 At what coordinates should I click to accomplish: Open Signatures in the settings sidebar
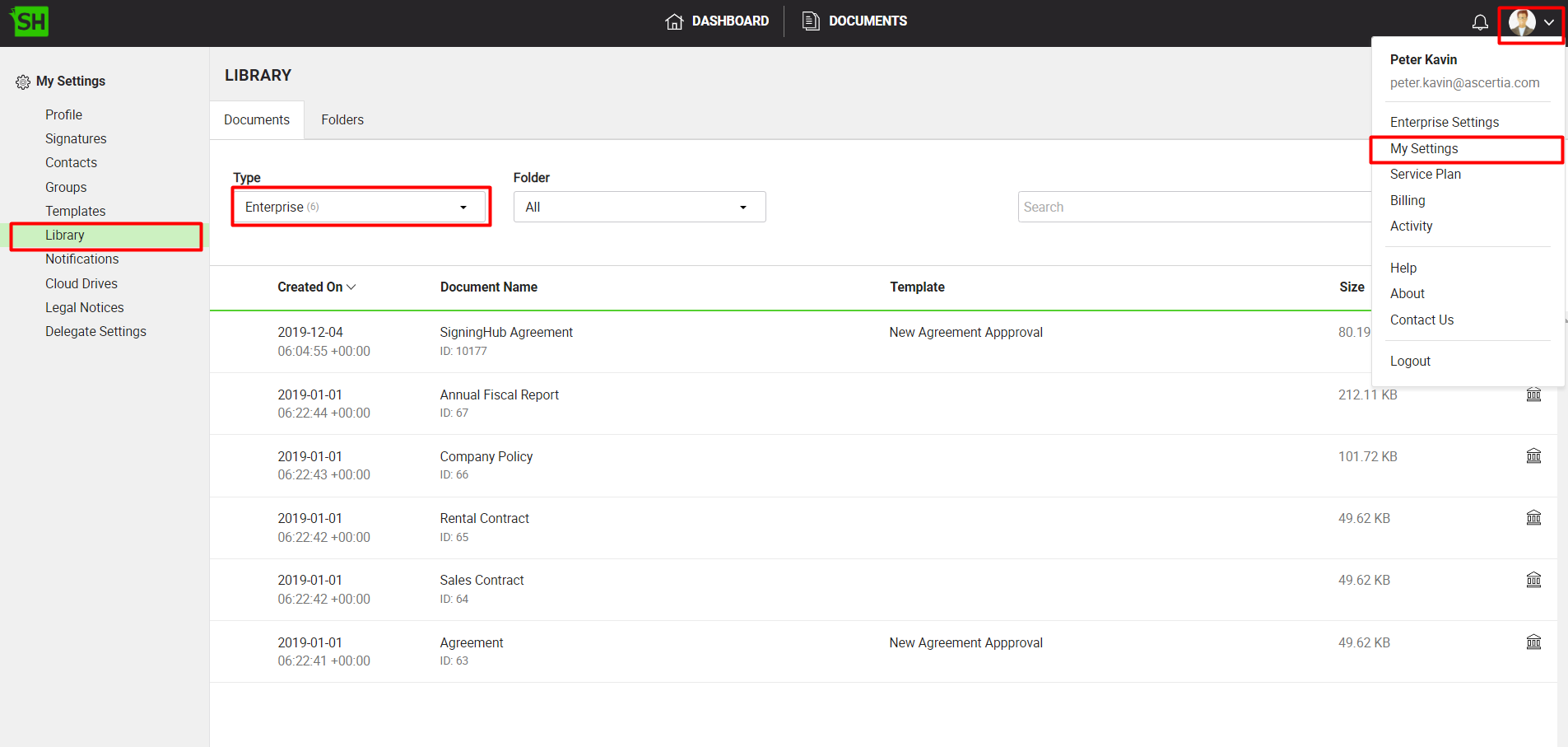(x=76, y=138)
